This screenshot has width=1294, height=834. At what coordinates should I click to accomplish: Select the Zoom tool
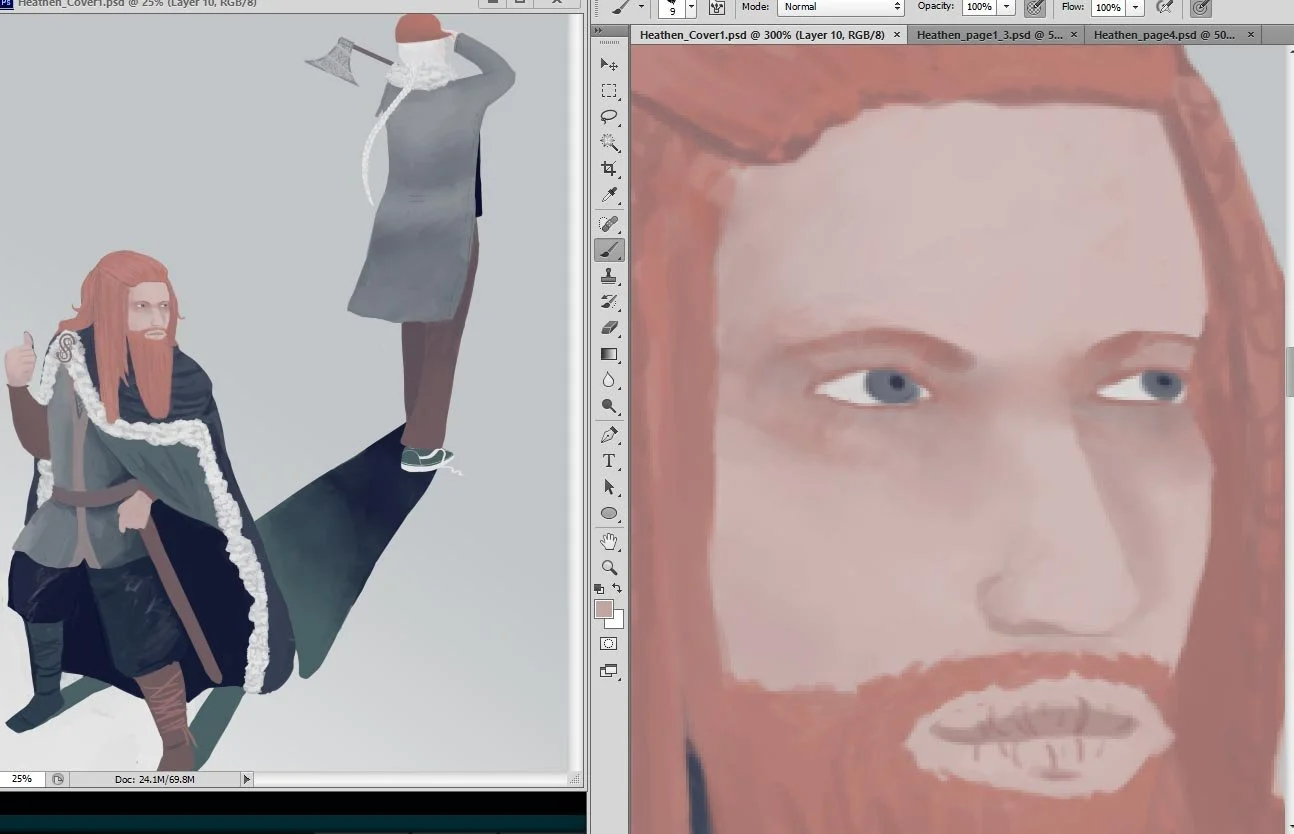609,568
